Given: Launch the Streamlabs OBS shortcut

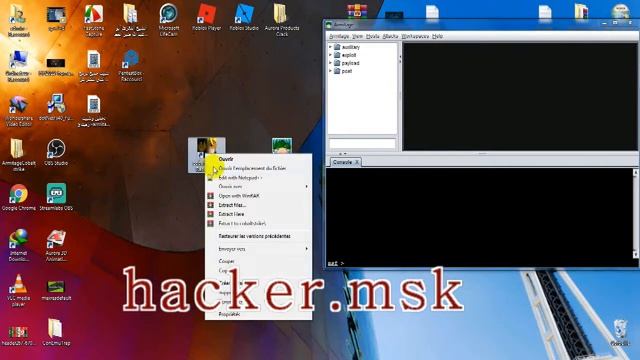Looking at the screenshot, I should pos(56,197).
